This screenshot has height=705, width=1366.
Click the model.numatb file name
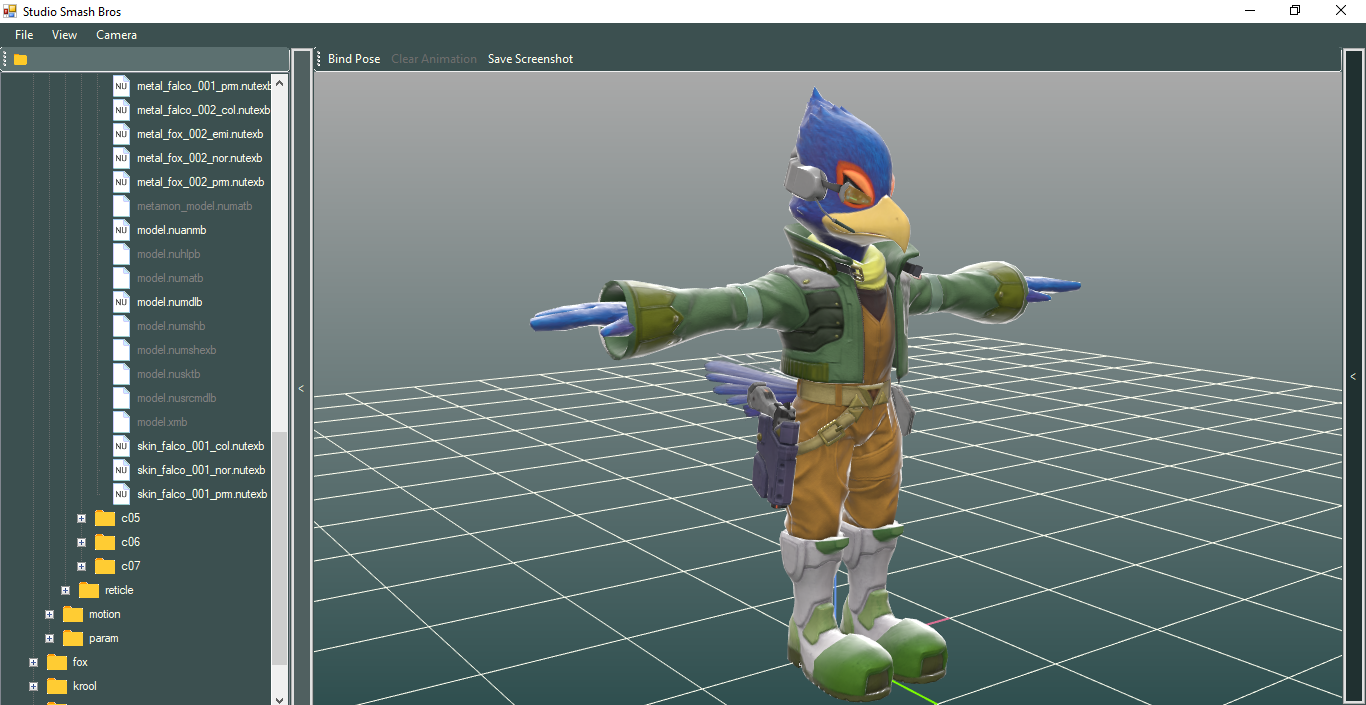(170, 278)
